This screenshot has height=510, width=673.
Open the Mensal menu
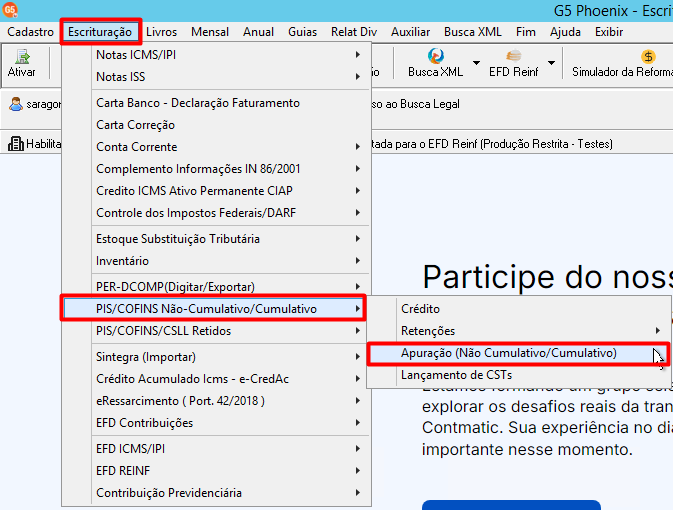click(x=210, y=32)
